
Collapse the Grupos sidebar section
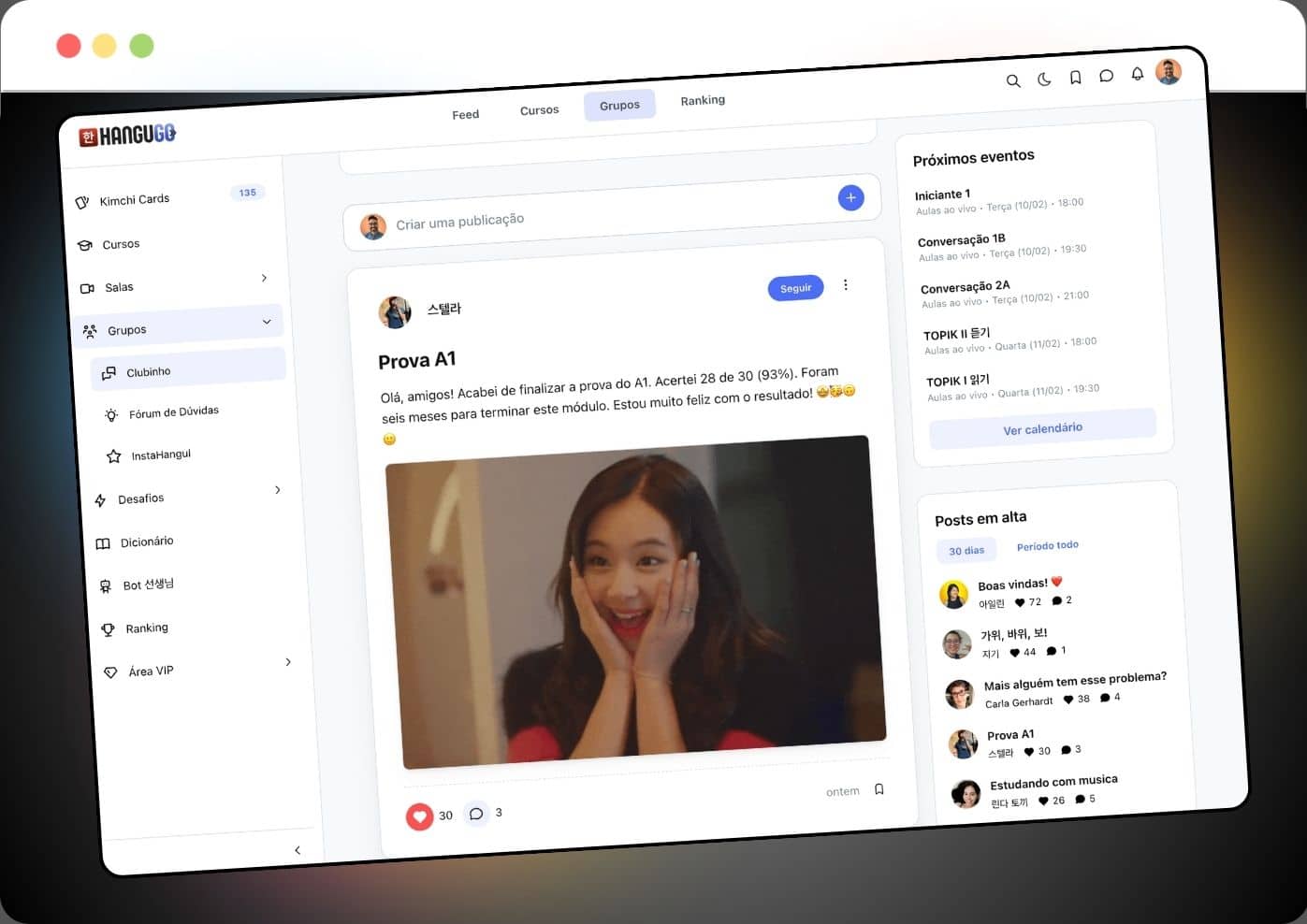coord(267,322)
